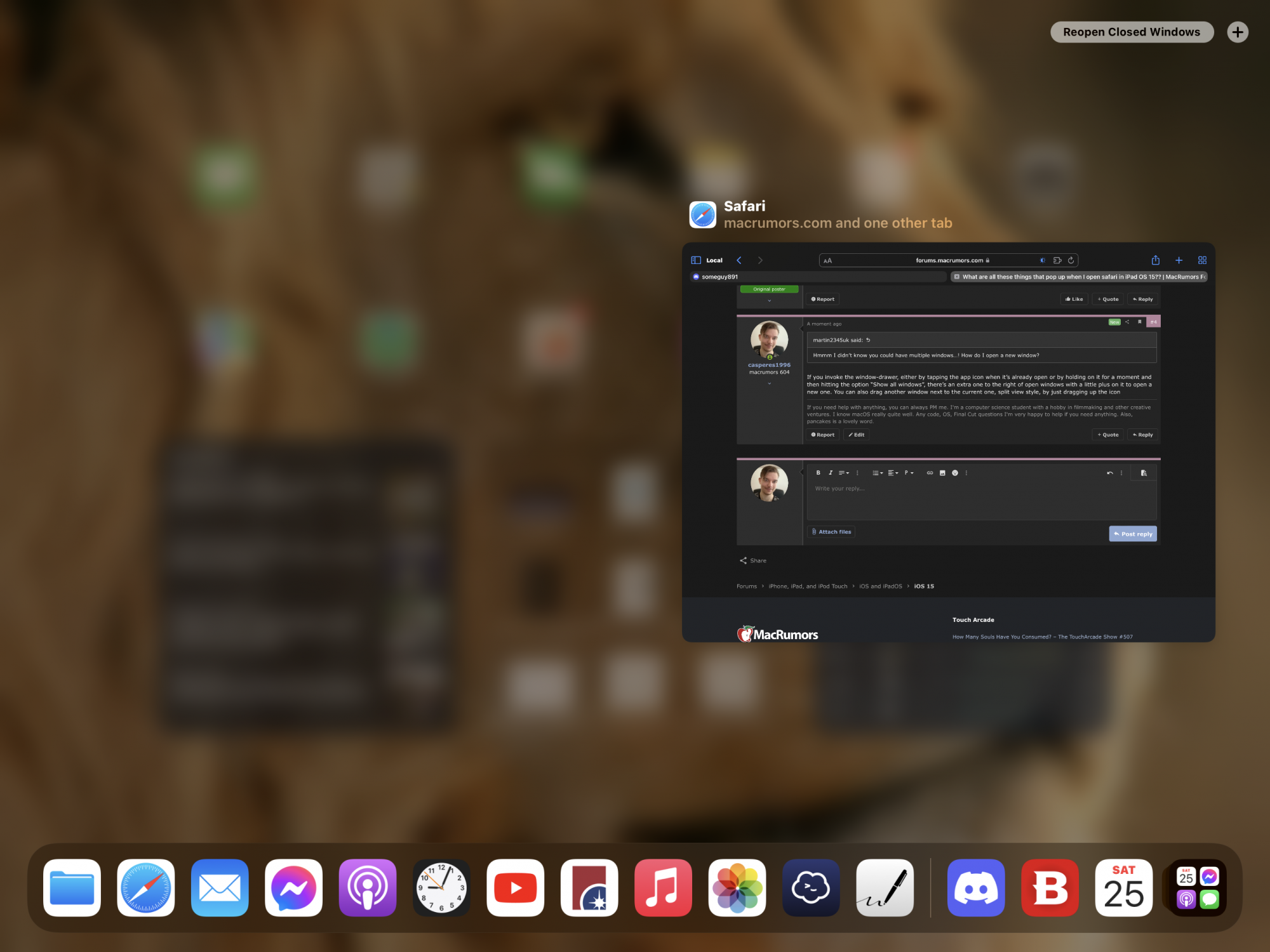
Task: Launch YouTube from the dock
Action: point(515,887)
